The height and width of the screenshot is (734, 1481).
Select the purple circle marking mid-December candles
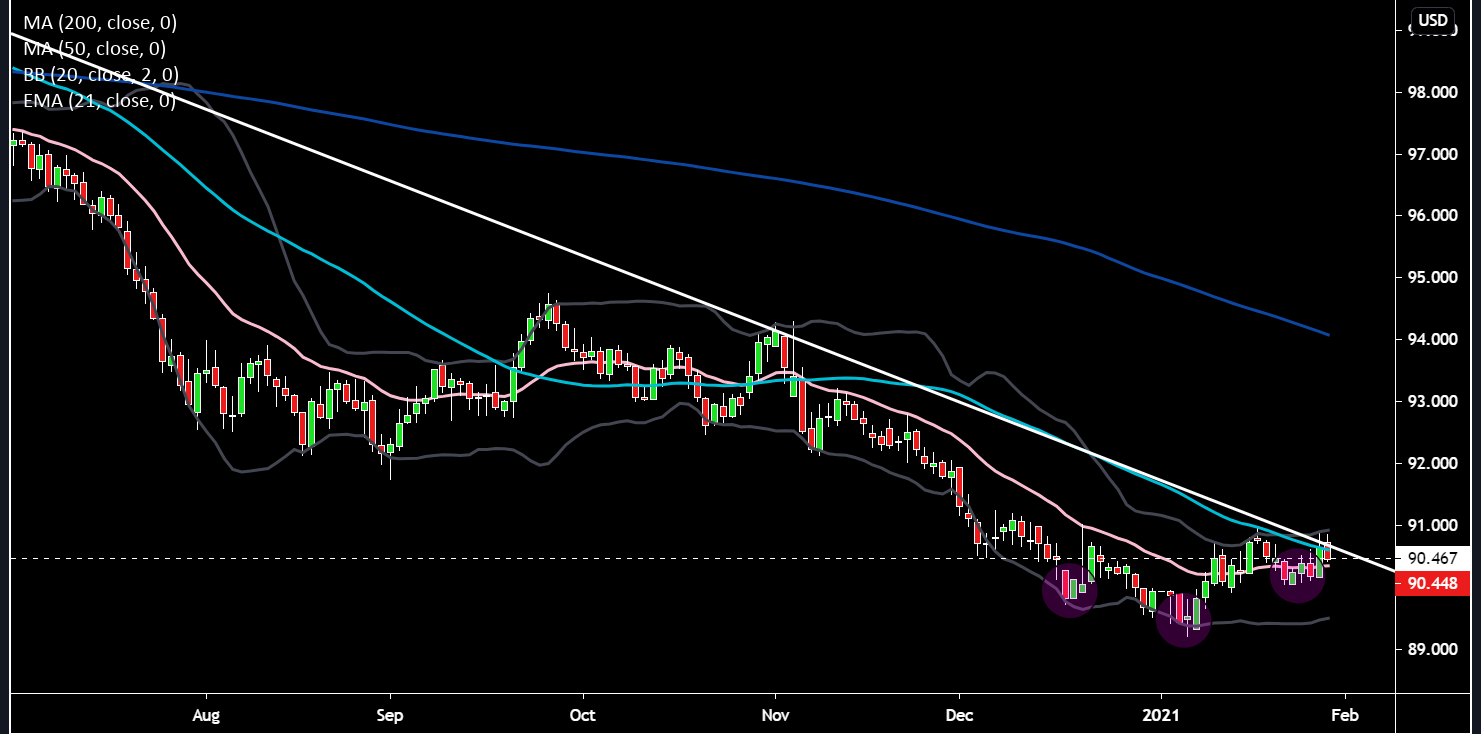[x=1069, y=589]
